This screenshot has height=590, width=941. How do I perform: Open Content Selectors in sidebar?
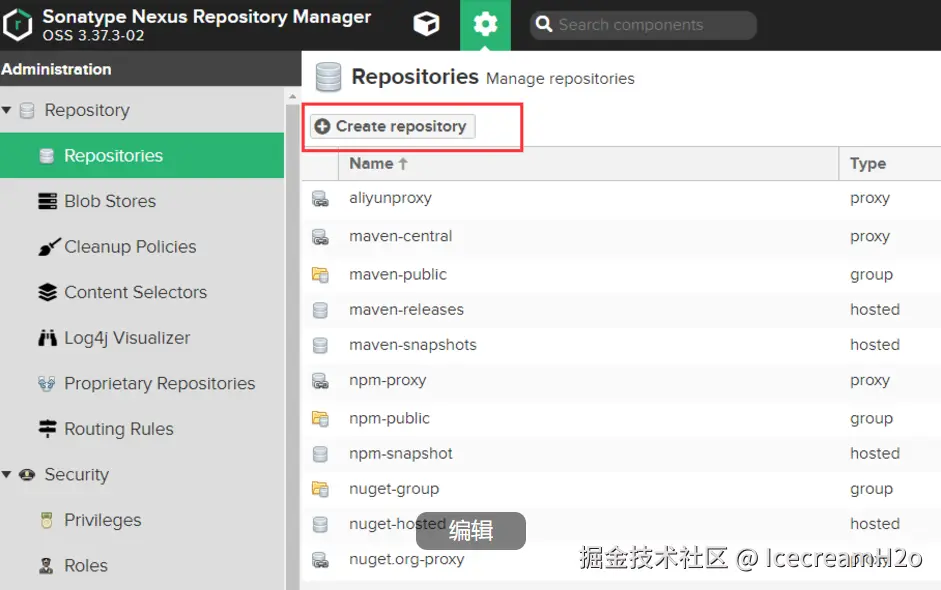(x=142, y=292)
